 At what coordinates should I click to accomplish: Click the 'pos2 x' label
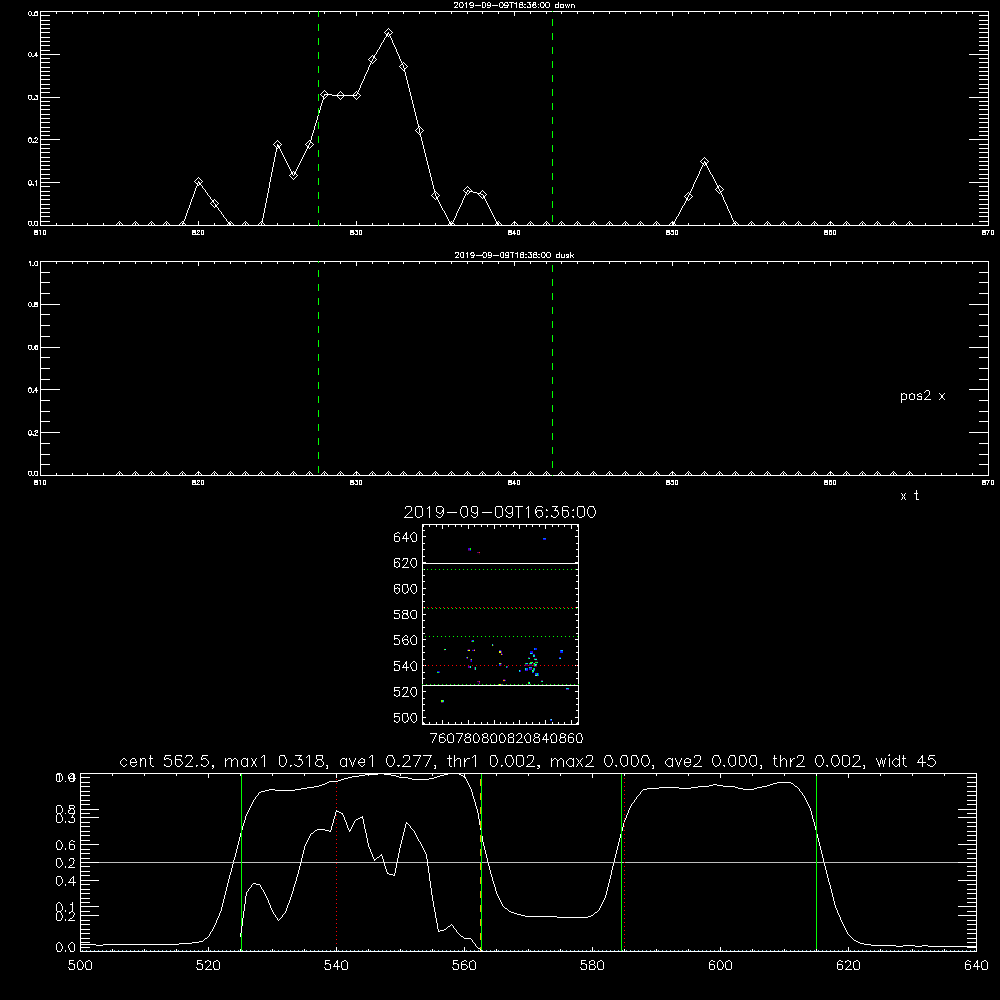click(922, 396)
